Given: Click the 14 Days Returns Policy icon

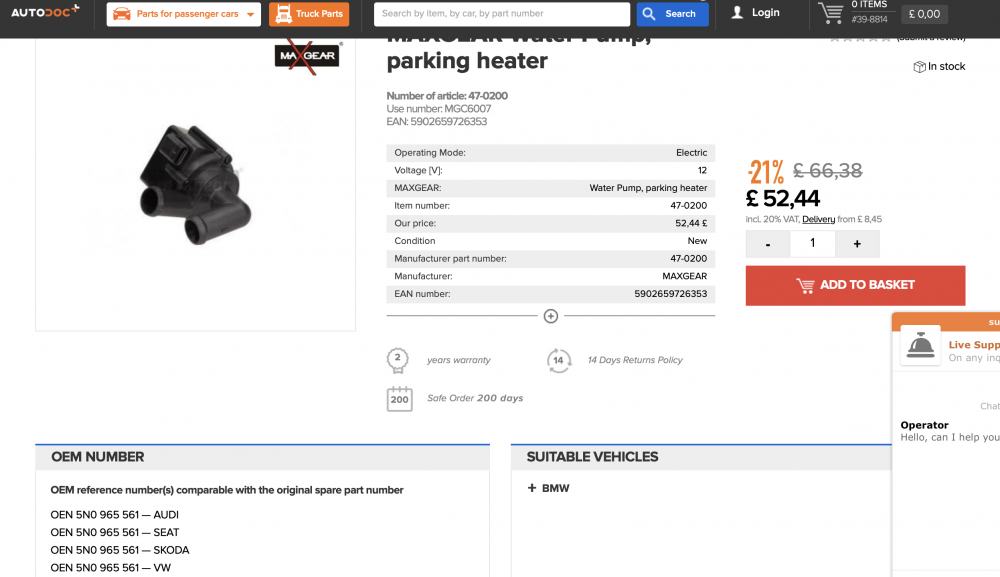Looking at the screenshot, I should (559, 361).
